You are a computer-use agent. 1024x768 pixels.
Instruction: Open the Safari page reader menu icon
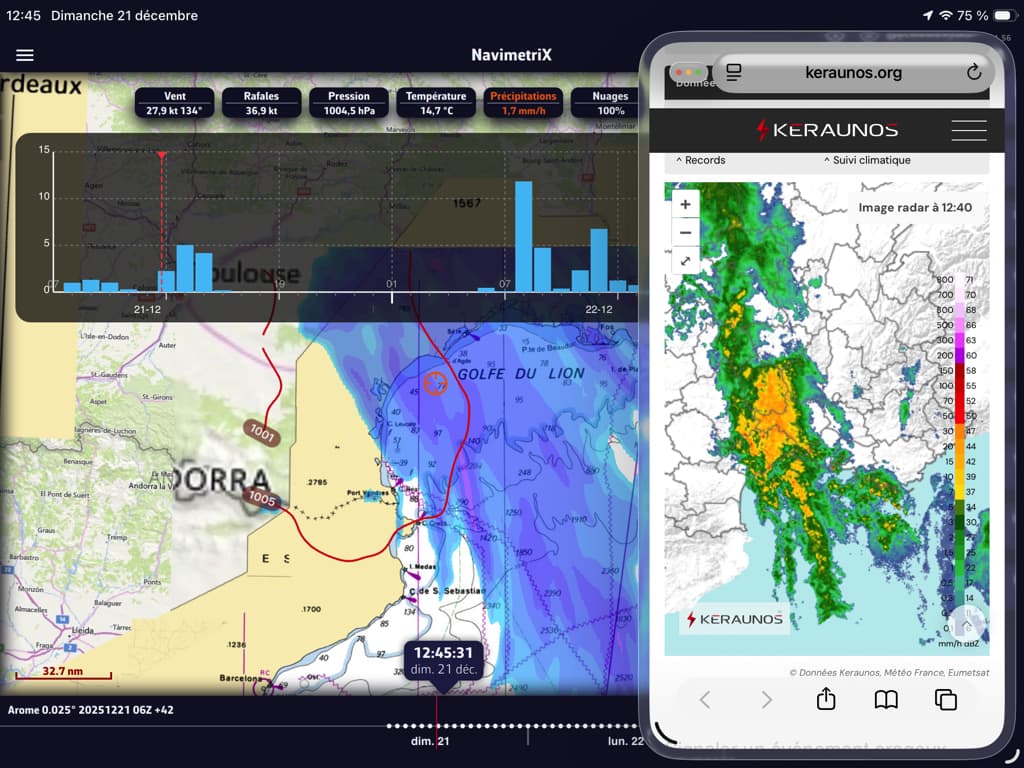[x=734, y=72]
